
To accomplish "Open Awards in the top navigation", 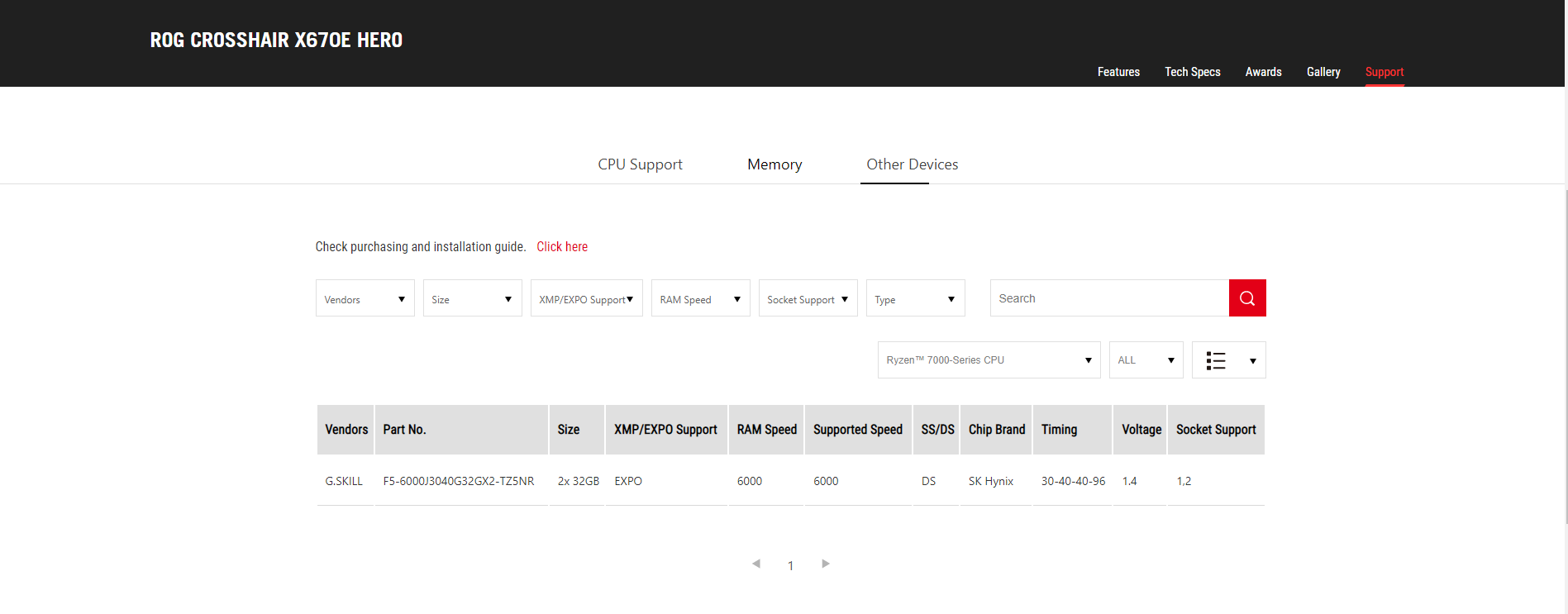I will [1264, 72].
